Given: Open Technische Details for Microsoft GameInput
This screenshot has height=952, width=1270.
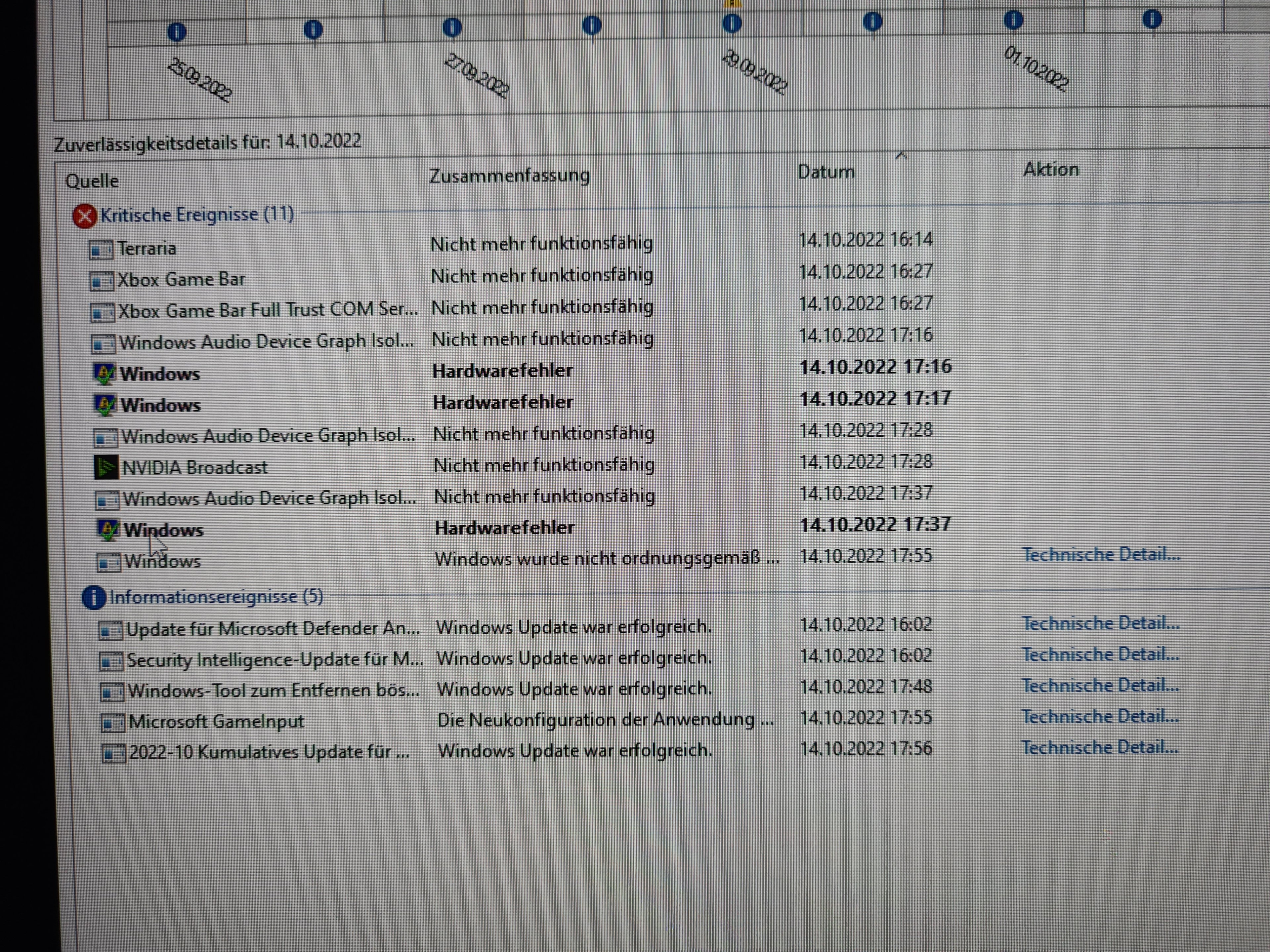Looking at the screenshot, I should (1099, 716).
